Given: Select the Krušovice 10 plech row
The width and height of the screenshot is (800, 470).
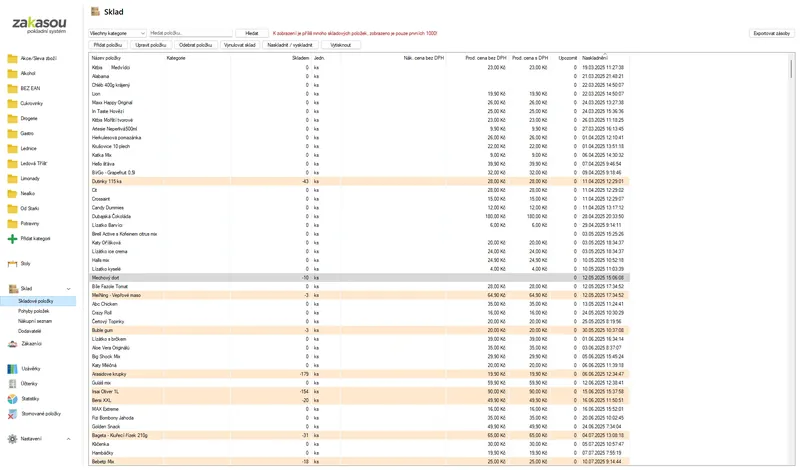Looking at the screenshot, I should [359, 146].
